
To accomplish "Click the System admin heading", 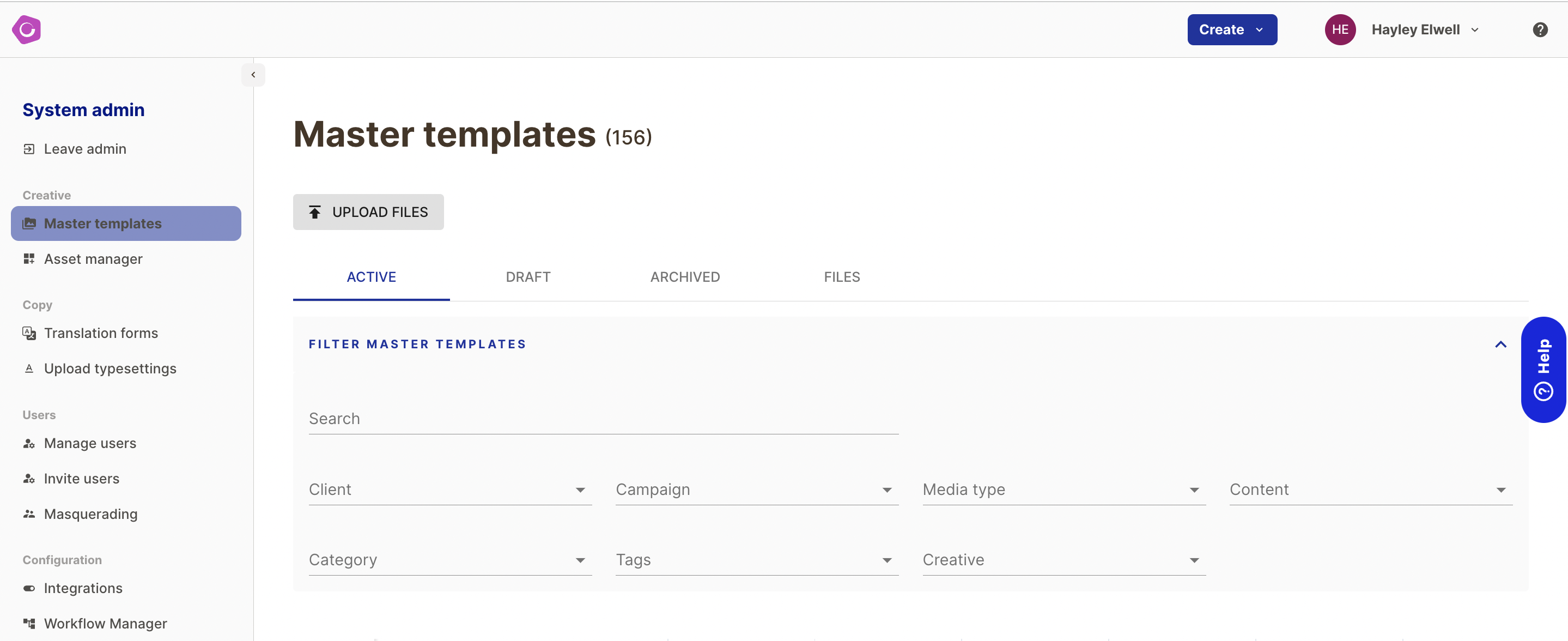I will 83,110.
